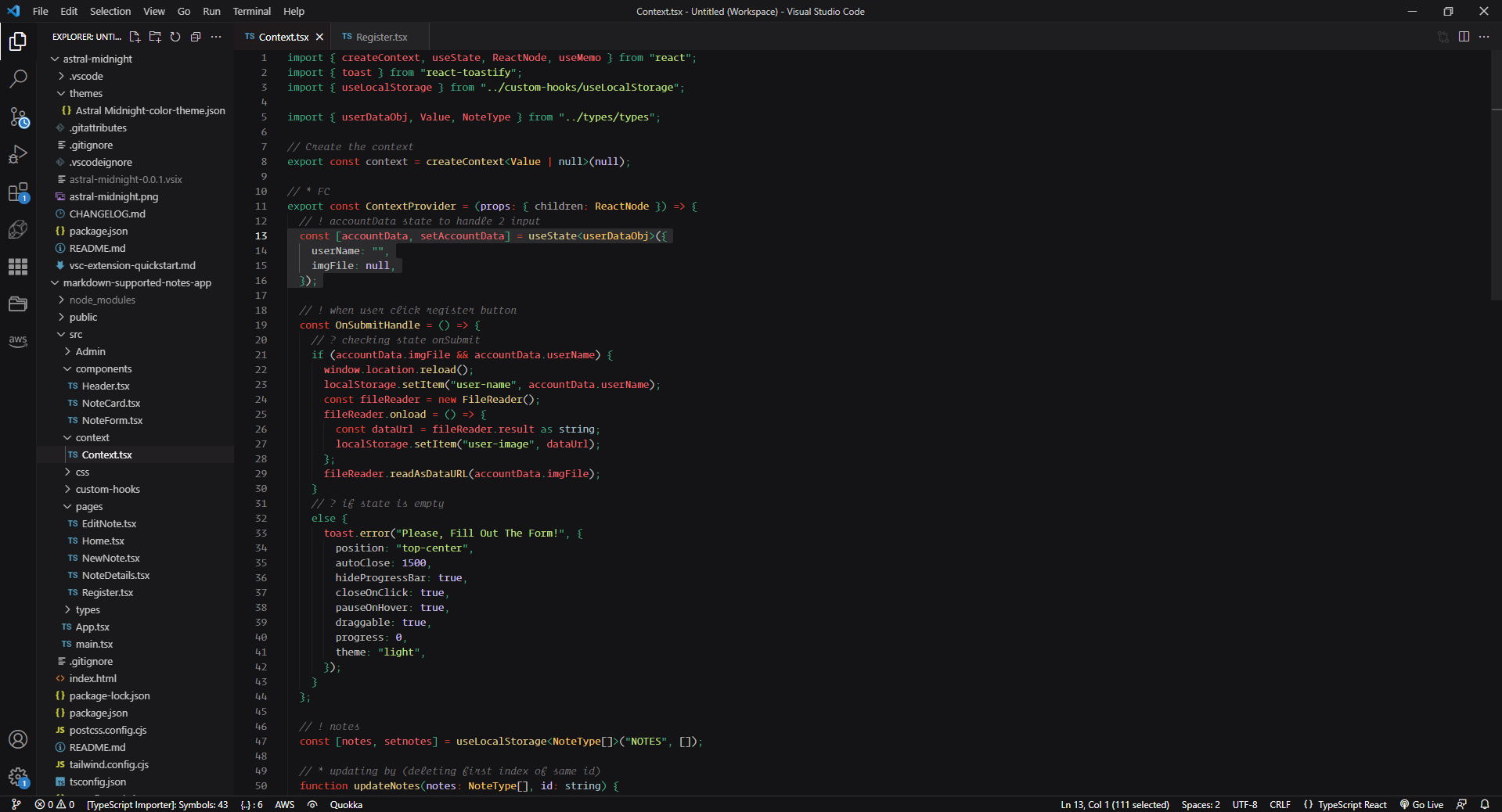Open the Help menu
The height and width of the screenshot is (812, 1502).
294,11
